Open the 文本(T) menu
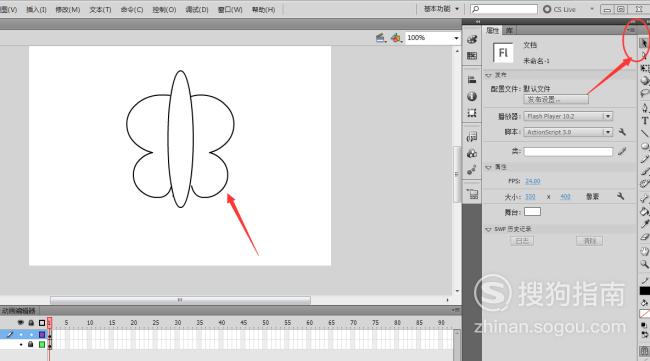Viewport: 650px width, 361px height. (x=100, y=10)
